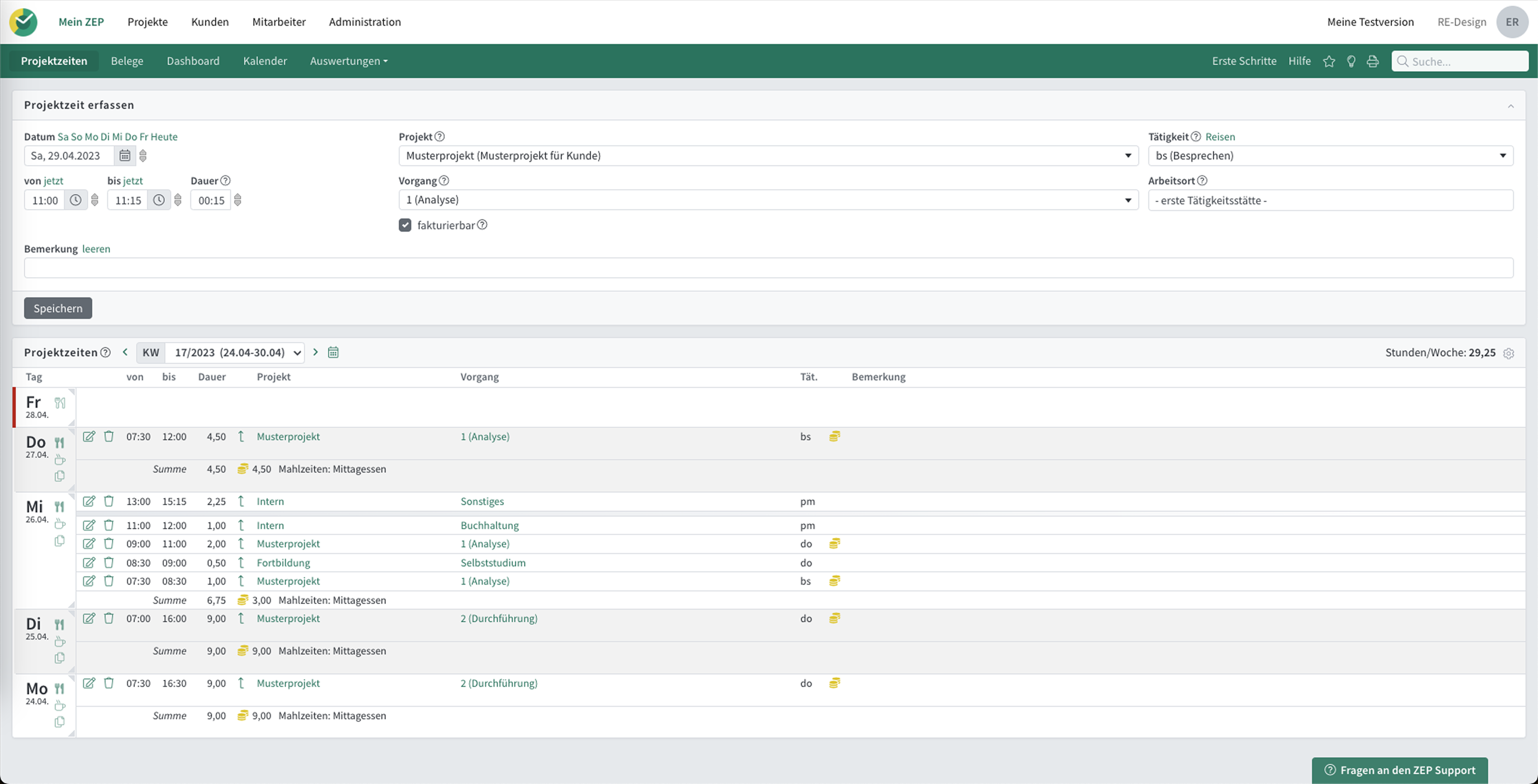Open the Tätigkeit dropdown showing bs (Besprechen)
The width and height of the screenshot is (1538, 784).
[x=1329, y=156]
